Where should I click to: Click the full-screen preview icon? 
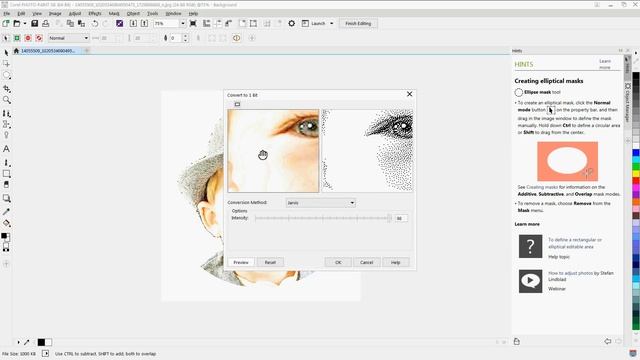pos(193,24)
